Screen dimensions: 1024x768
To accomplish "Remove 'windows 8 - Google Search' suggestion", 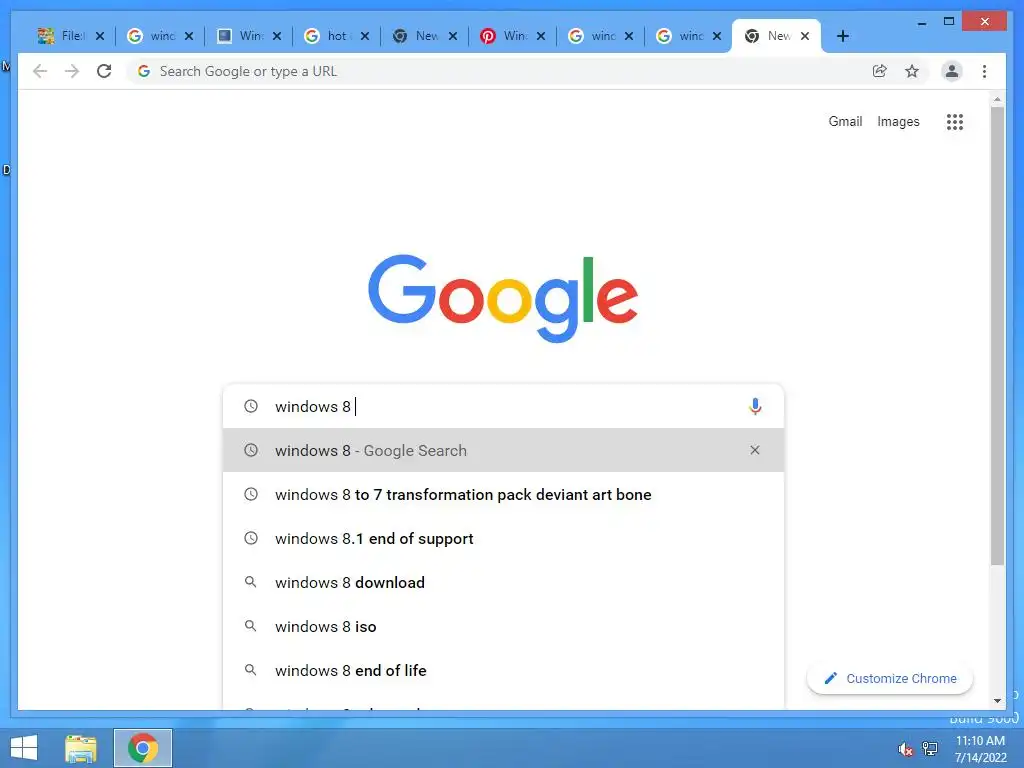I will click(x=755, y=450).
